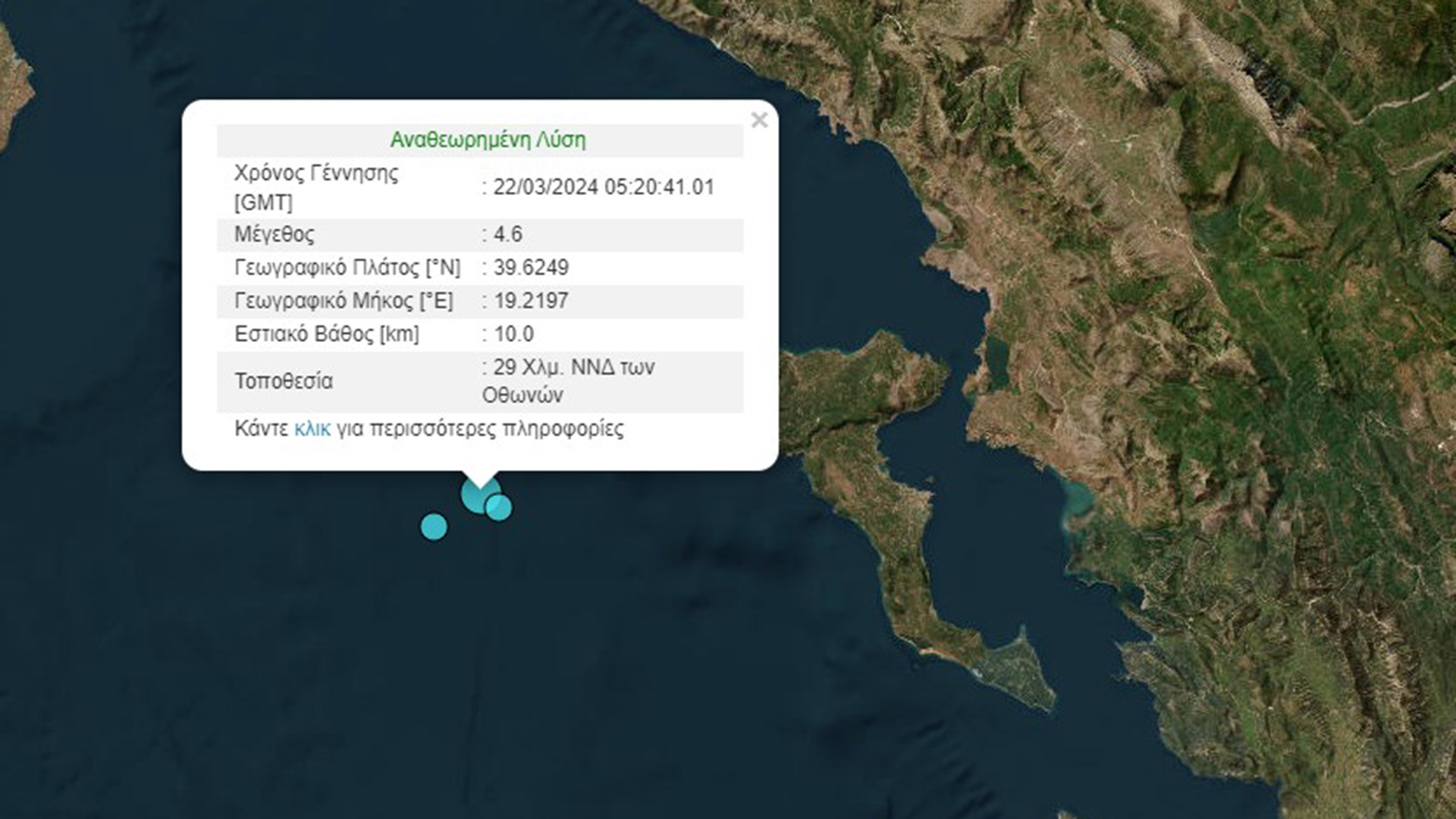Click the 'Αναθεωρημένη Λύση' popup header
The image size is (1456, 819).
point(488,140)
